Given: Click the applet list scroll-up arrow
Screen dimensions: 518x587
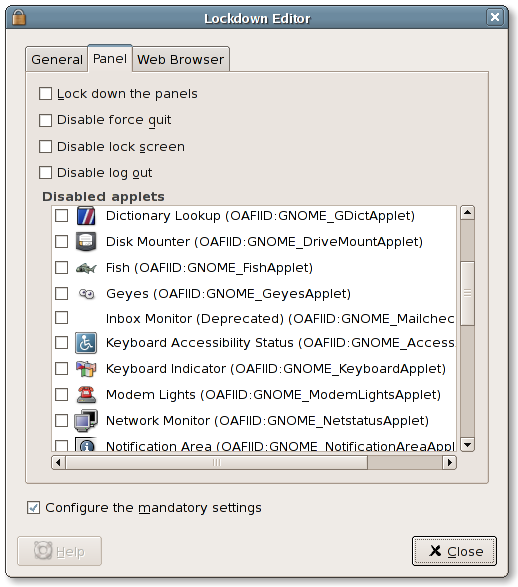Looking at the screenshot, I should coord(467,213).
